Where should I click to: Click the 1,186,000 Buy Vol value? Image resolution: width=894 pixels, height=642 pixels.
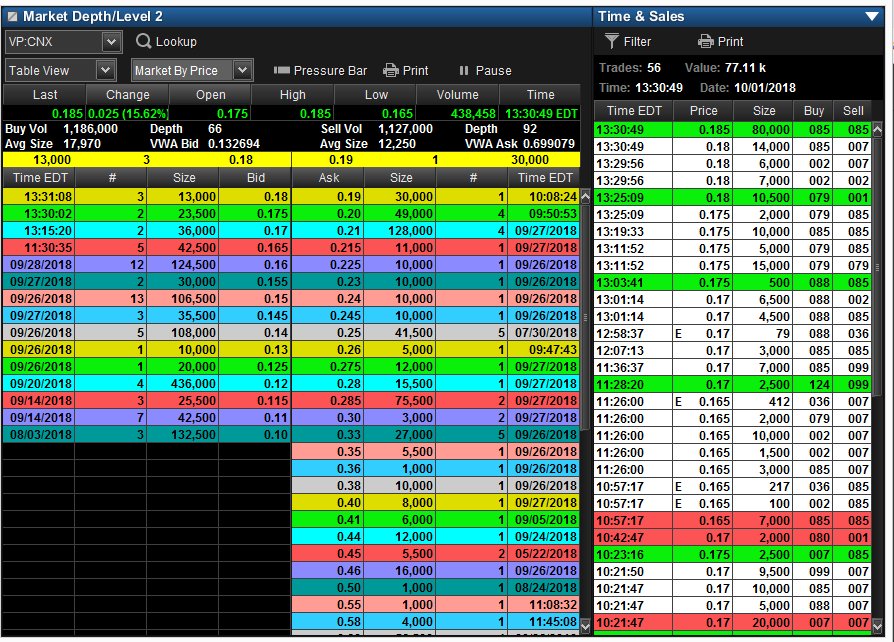pos(90,129)
